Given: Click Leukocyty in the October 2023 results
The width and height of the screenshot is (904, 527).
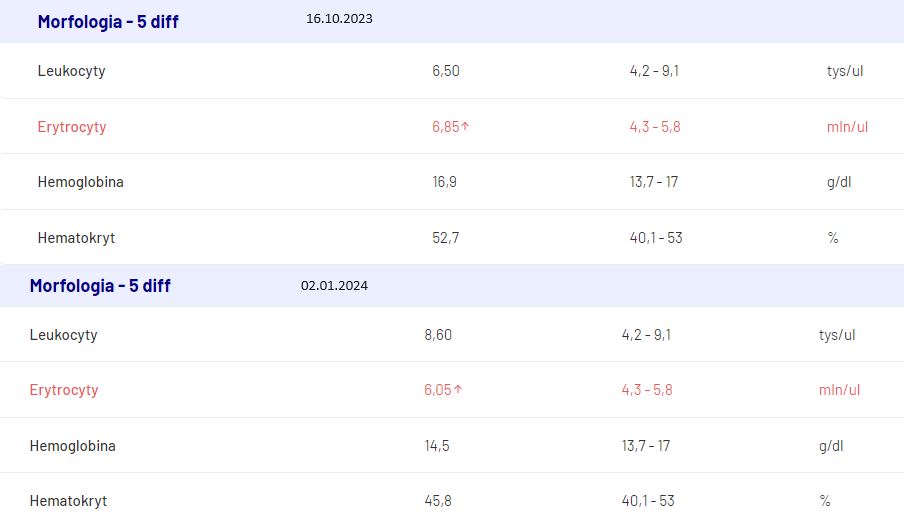Looking at the screenshot, I should pos(71,71).
